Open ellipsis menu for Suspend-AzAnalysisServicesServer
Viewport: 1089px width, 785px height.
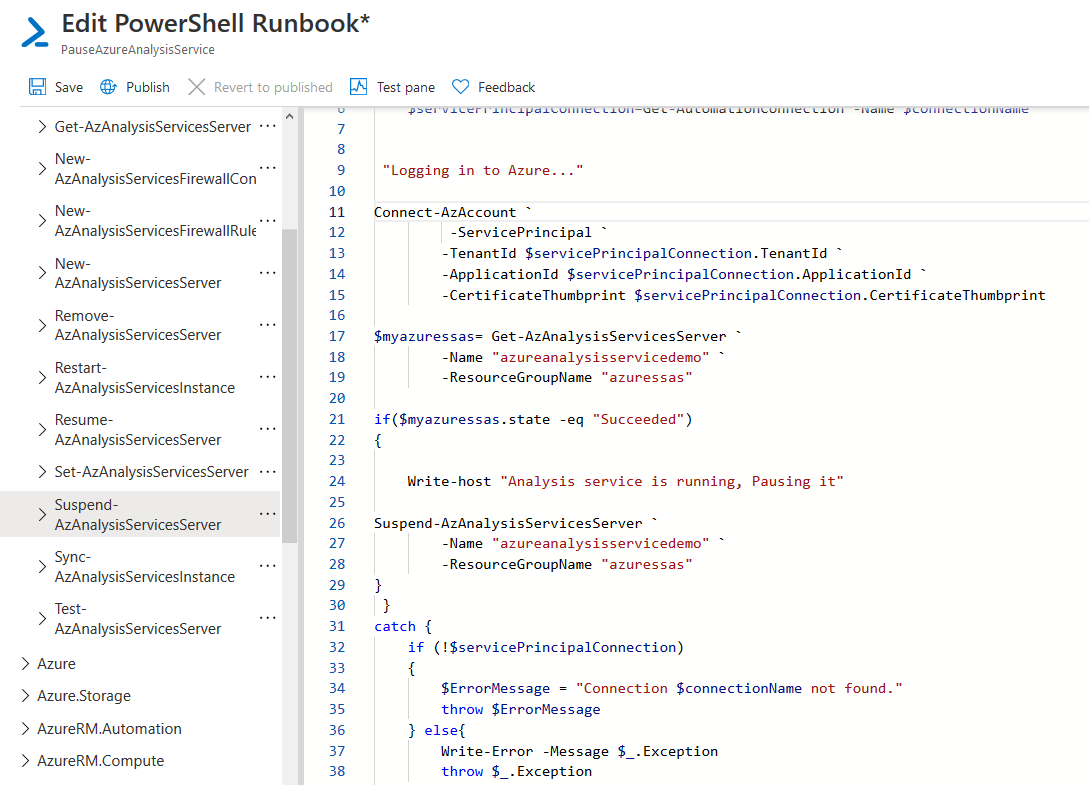267,514
